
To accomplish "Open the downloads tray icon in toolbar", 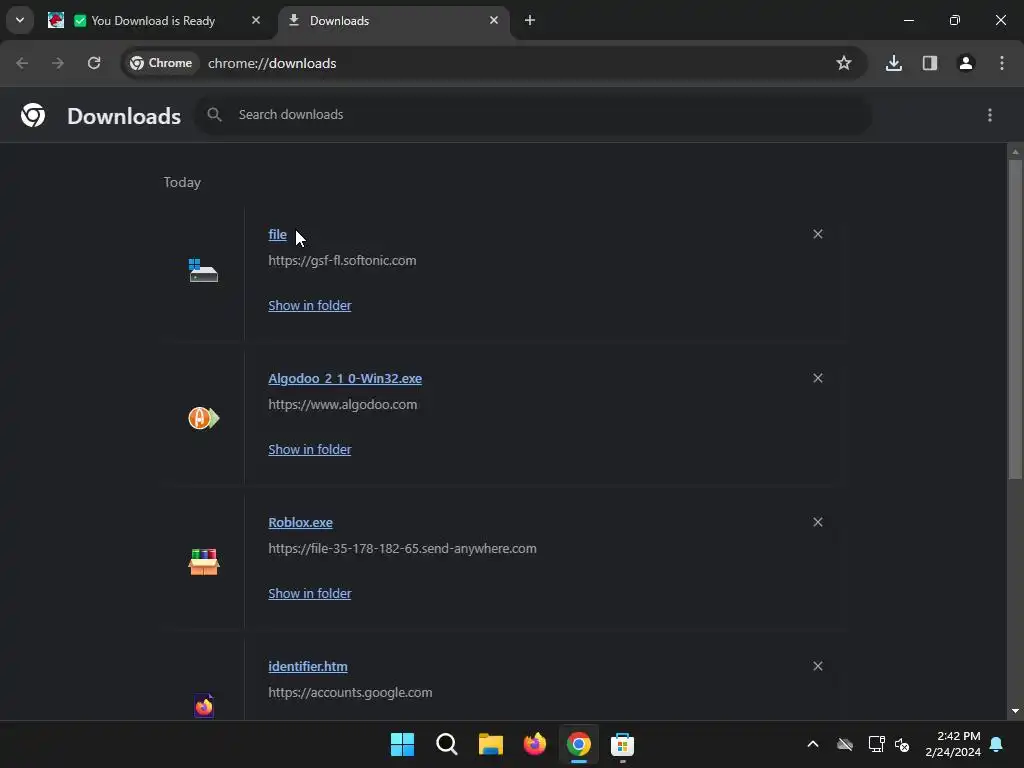I will pyautogui.click(x=893, y=63).
